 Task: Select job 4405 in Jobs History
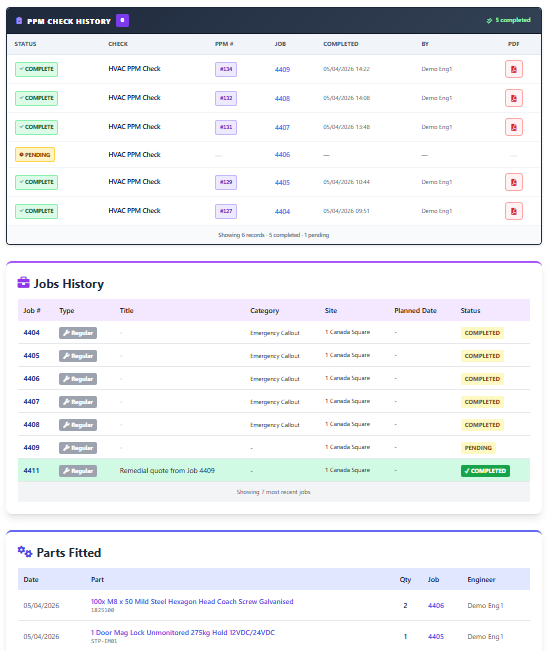point(32,356)
